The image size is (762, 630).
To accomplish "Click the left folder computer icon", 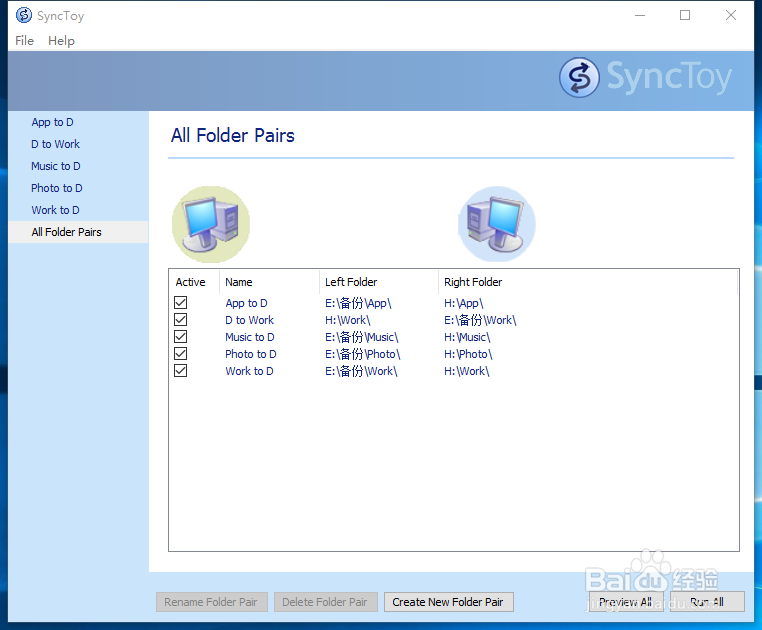I will 211,224.
